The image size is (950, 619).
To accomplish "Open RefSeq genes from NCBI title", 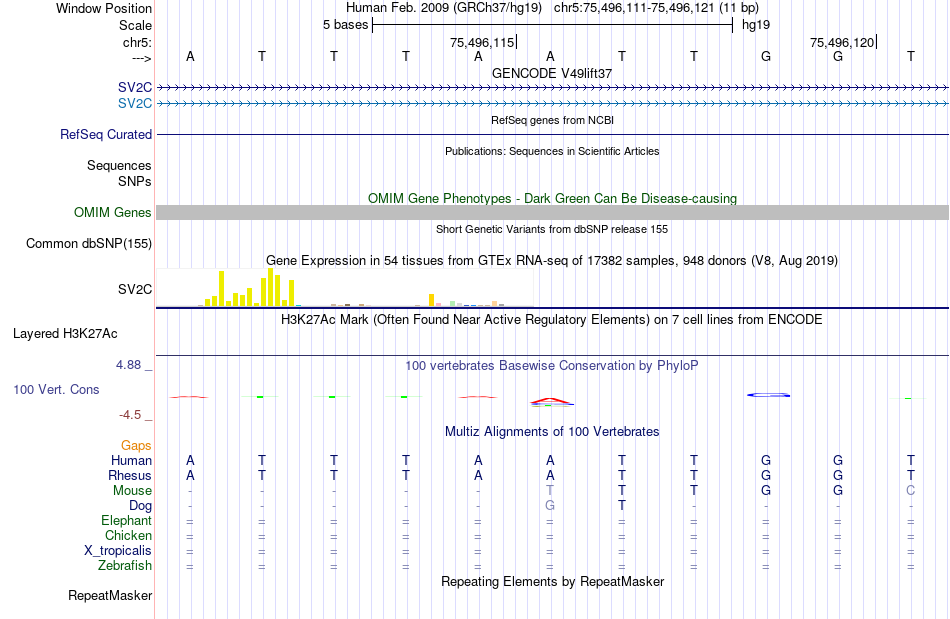I will coord(552,120).
